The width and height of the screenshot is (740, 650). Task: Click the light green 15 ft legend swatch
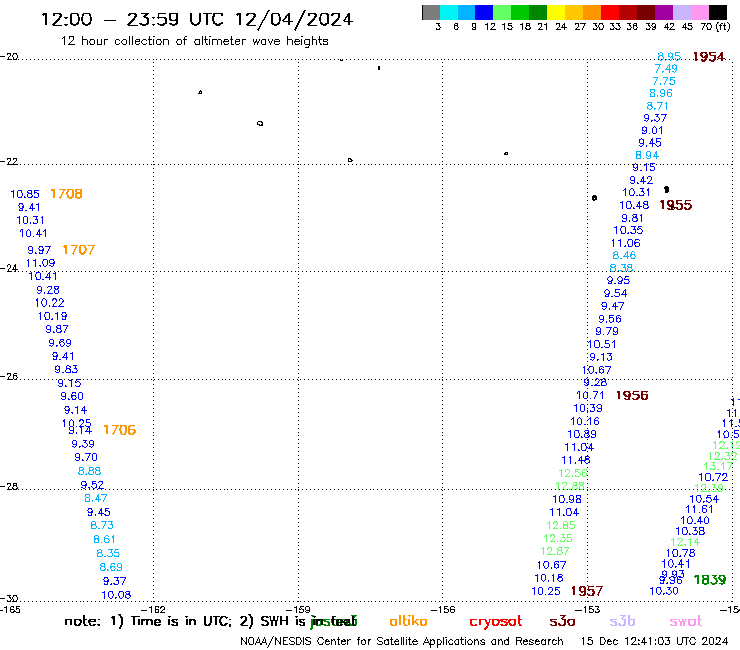coord(502,12)
